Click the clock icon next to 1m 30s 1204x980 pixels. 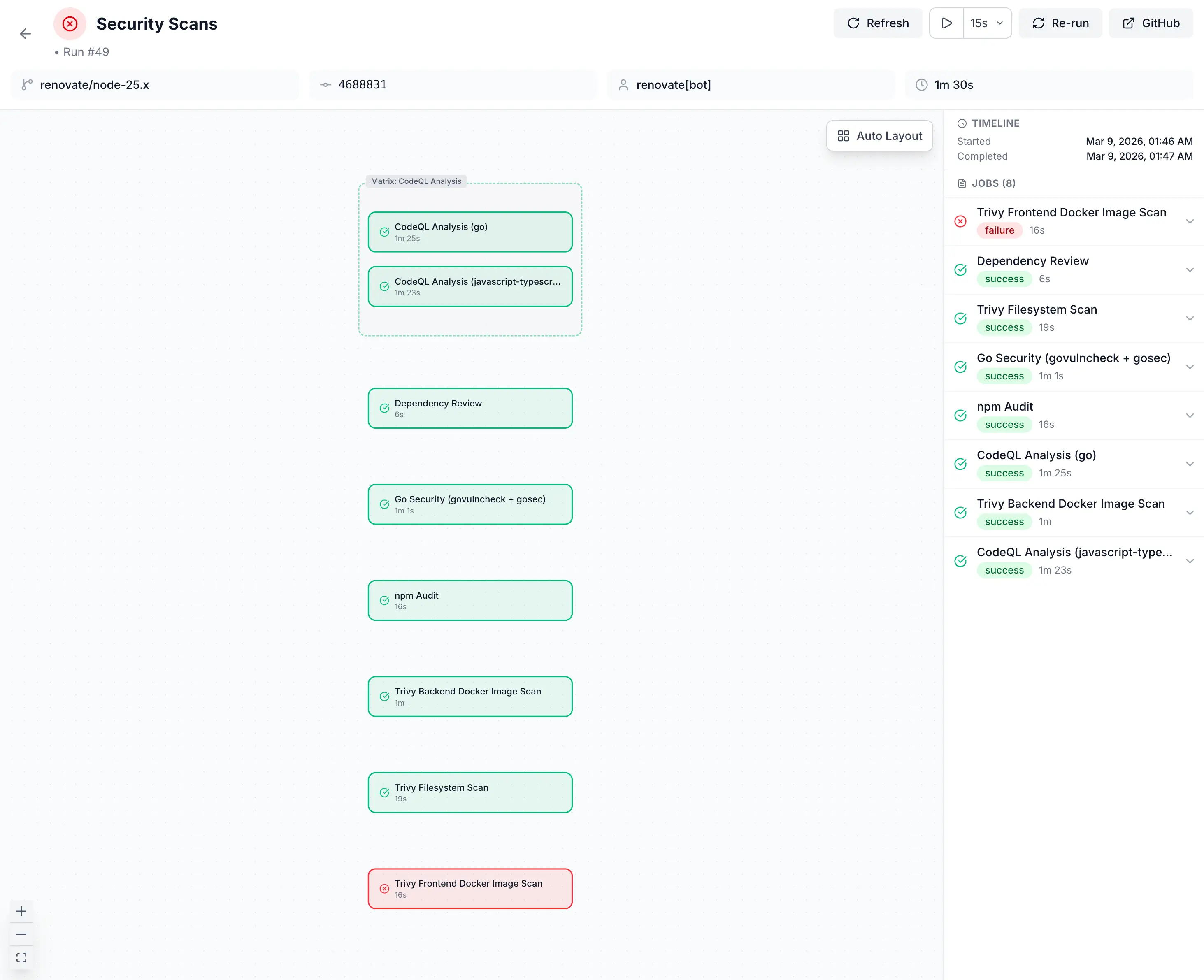921,85
